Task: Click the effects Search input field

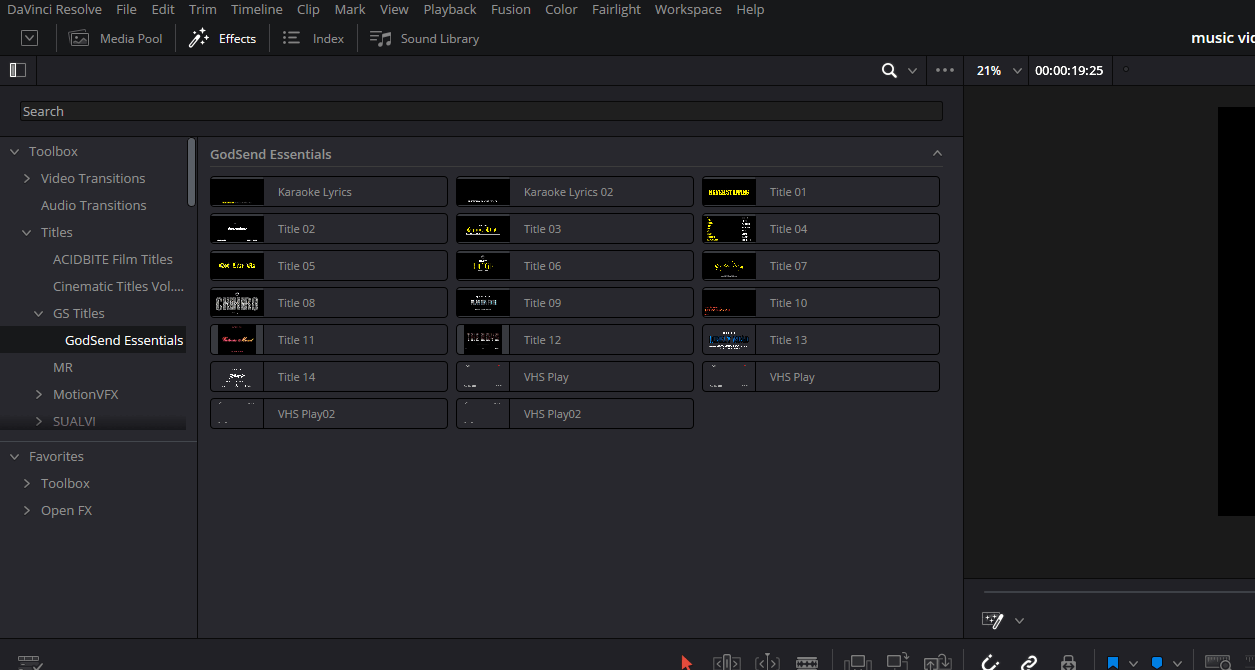Action: 480,111
